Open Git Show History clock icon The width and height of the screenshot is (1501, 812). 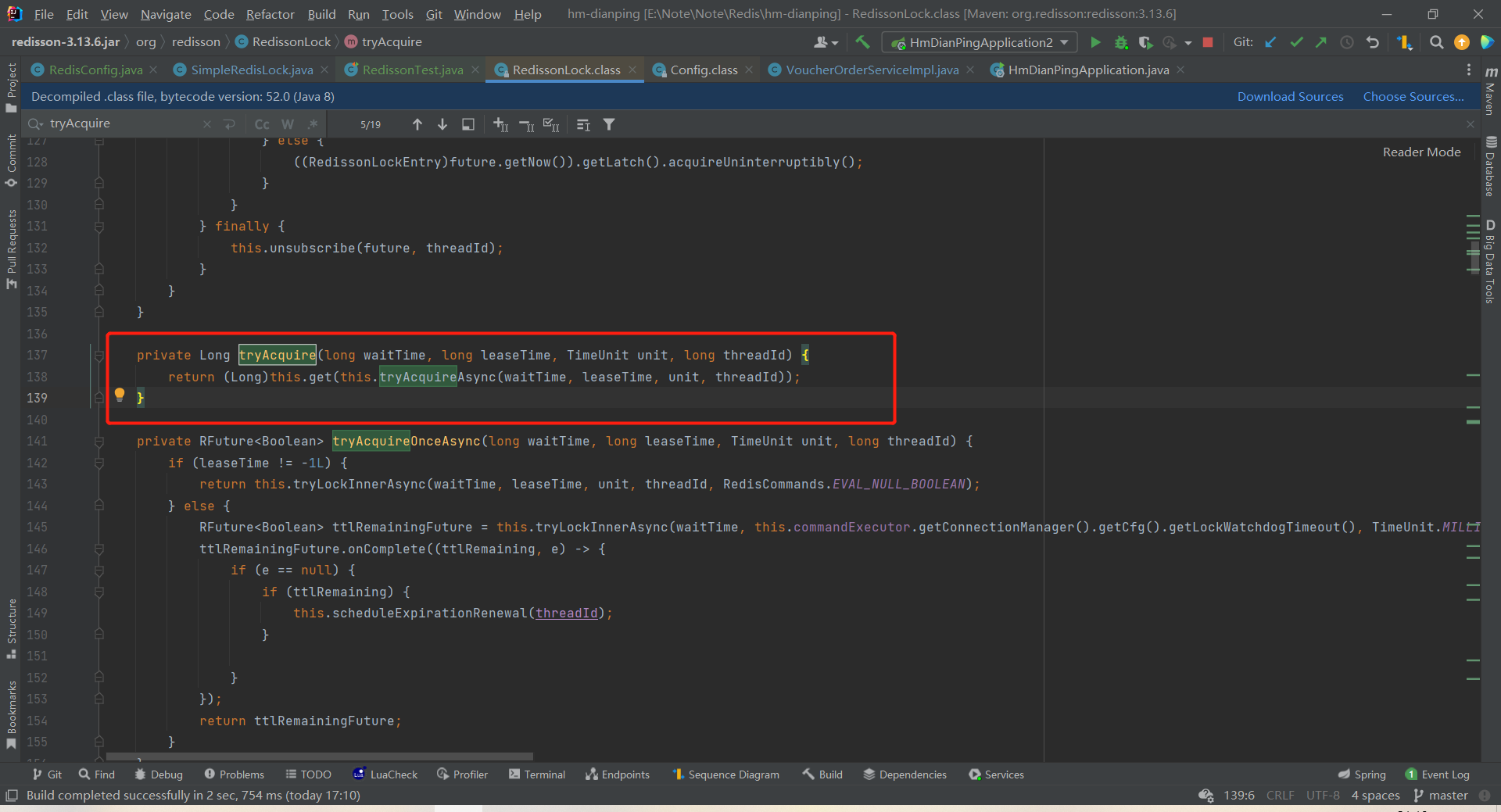tap(1347, 42)
